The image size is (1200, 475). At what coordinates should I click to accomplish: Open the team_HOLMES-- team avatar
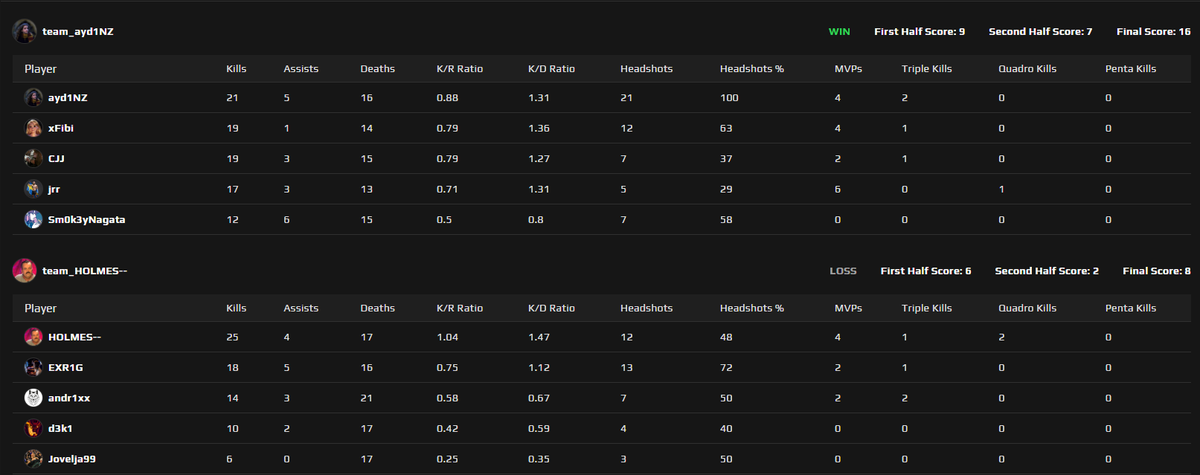point(25,270)
